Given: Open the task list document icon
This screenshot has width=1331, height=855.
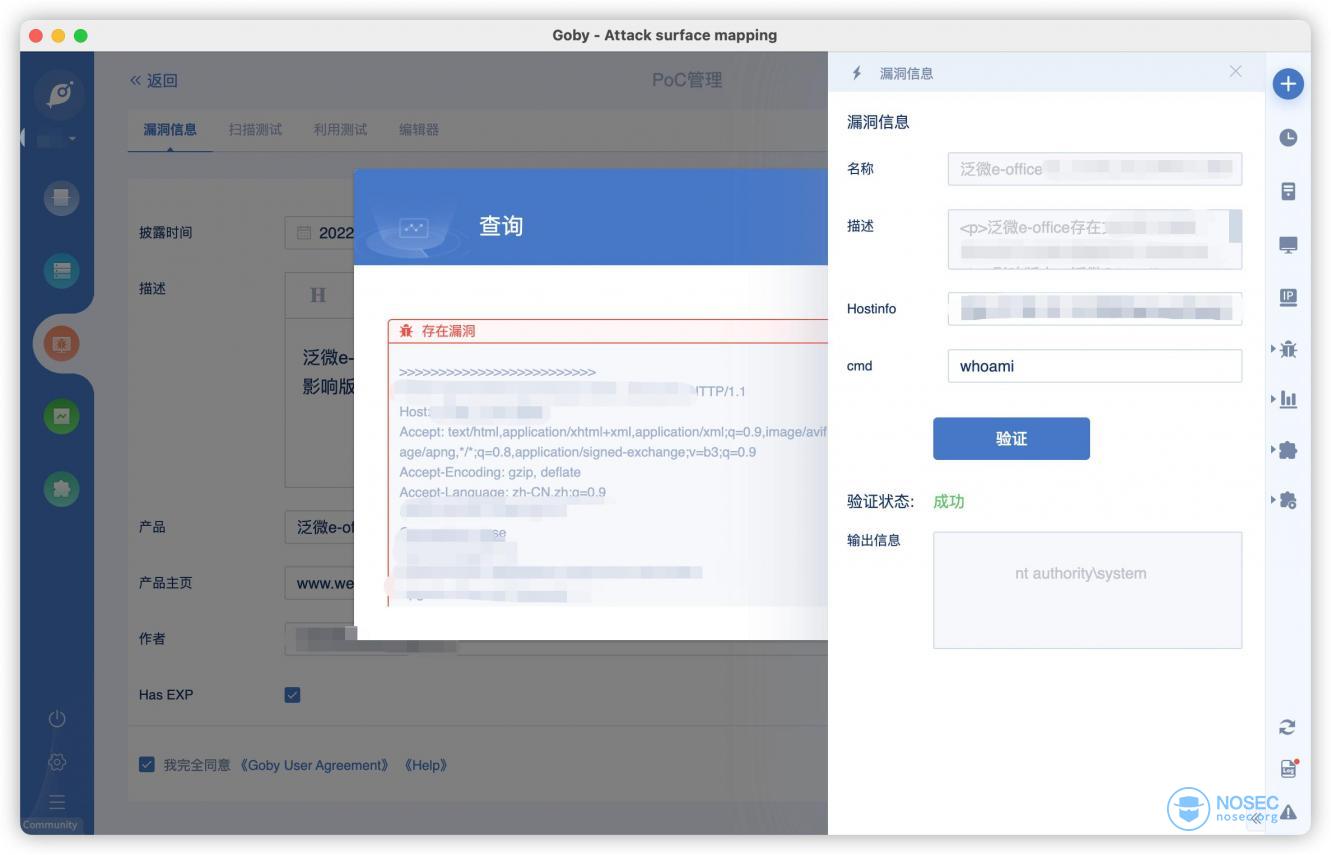Looking at the screenshot, I should pyautogui.click(x=1288, y=191).
